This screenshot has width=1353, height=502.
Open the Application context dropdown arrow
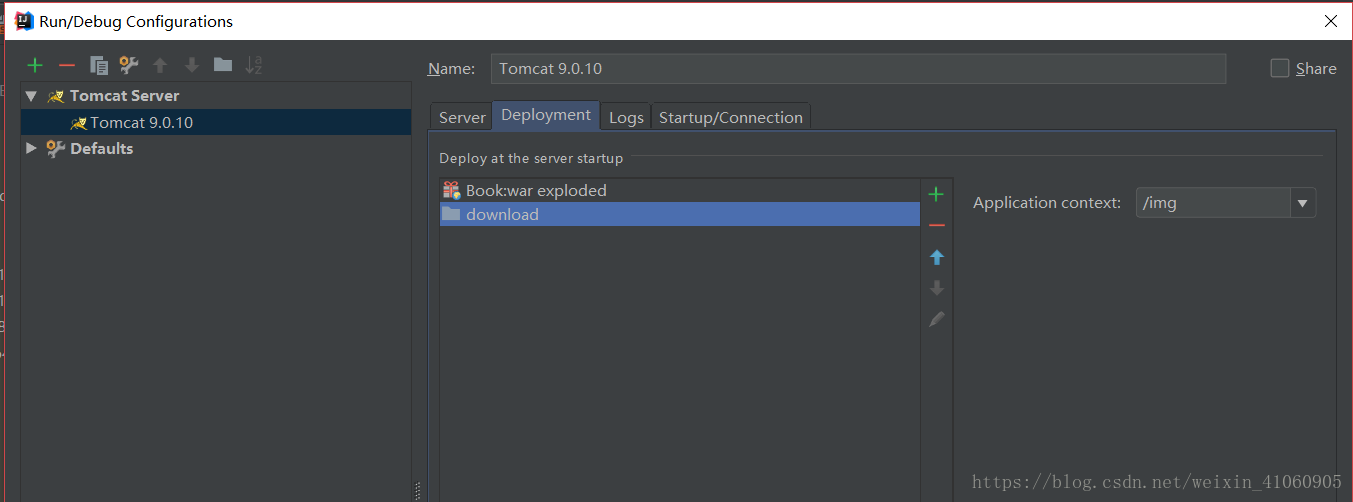[x=1302, y=203]
